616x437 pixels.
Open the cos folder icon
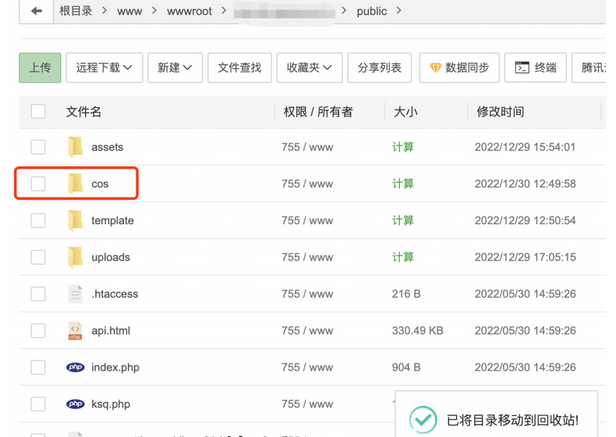coord(75,184)
